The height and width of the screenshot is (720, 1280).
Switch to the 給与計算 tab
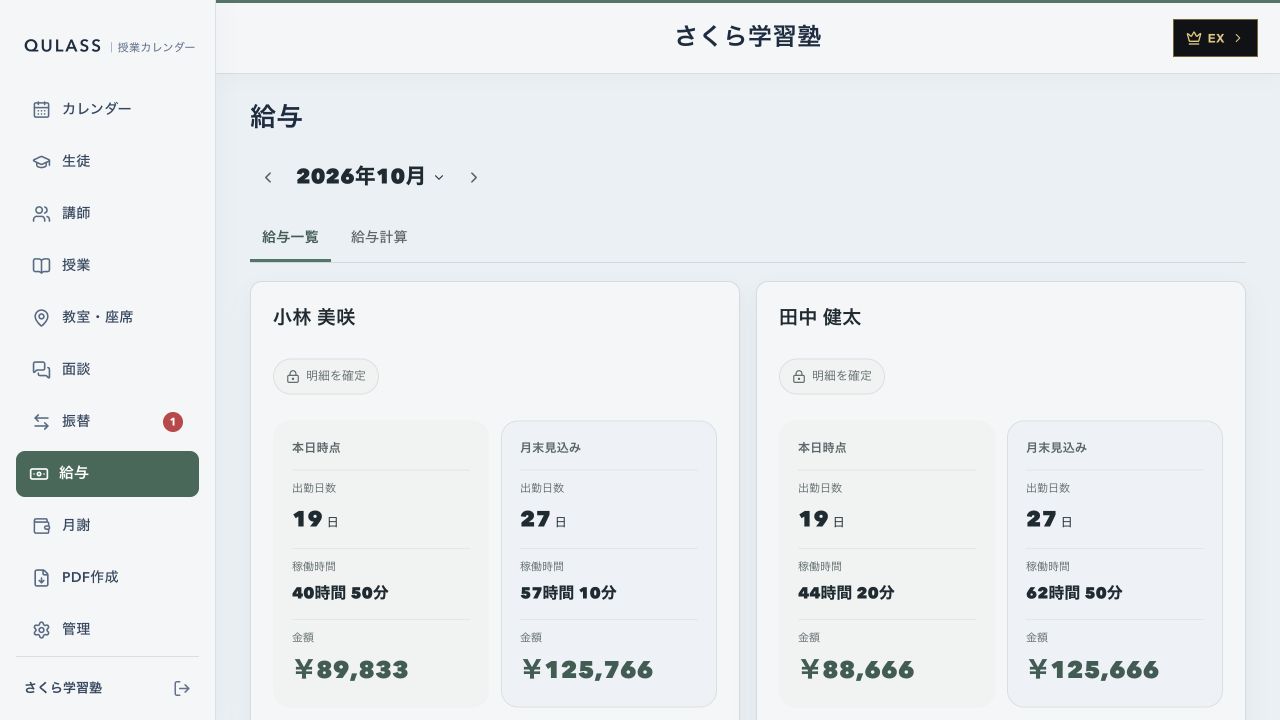[379, 237]
